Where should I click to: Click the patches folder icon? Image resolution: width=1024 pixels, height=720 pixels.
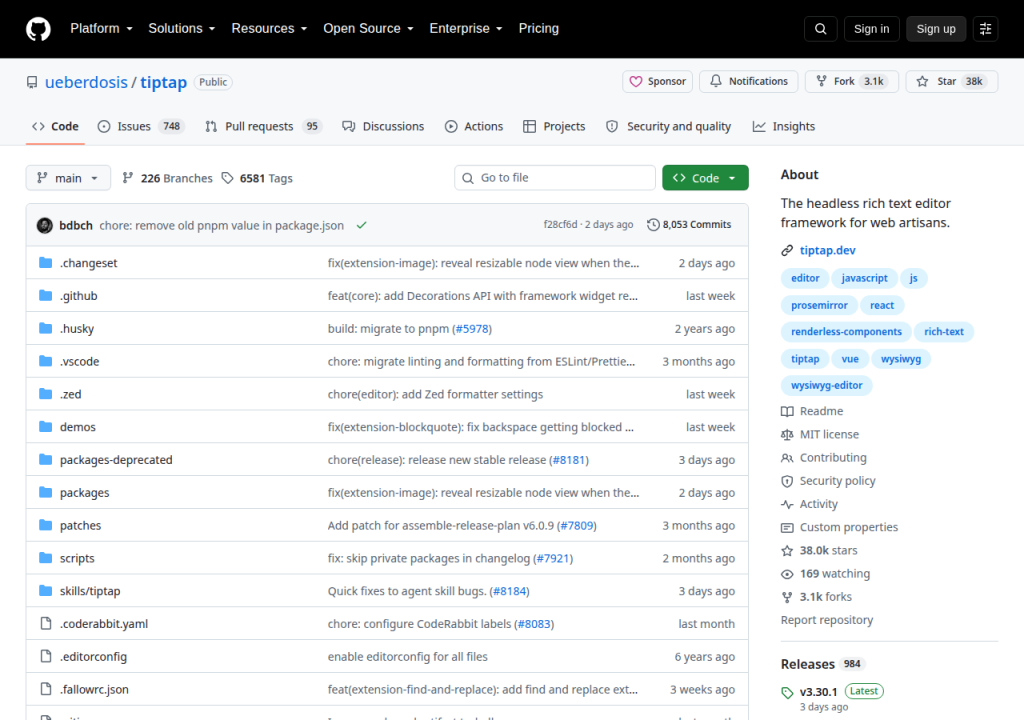coord(45,525)
